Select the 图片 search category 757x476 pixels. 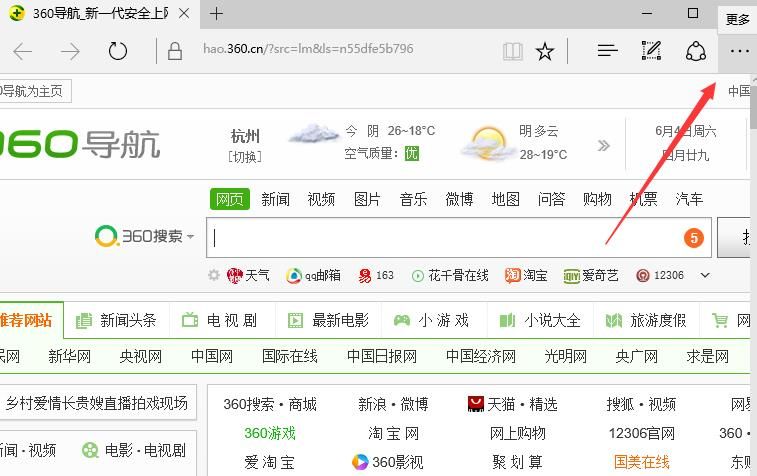[367, 199]
